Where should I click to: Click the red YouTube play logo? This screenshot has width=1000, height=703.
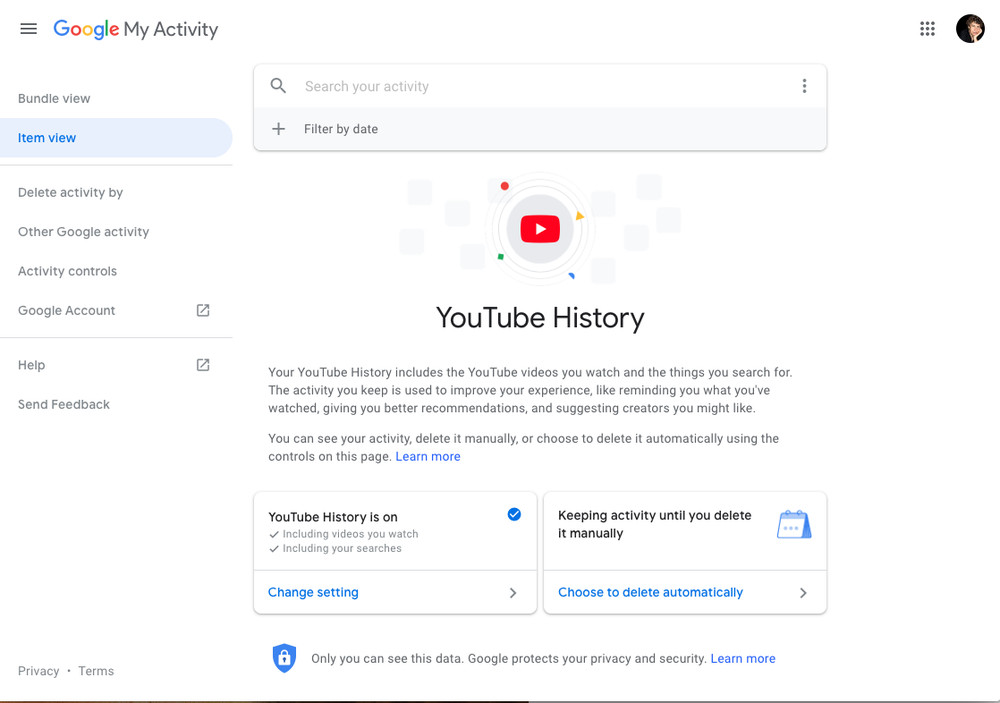click(x=540, y=229)
